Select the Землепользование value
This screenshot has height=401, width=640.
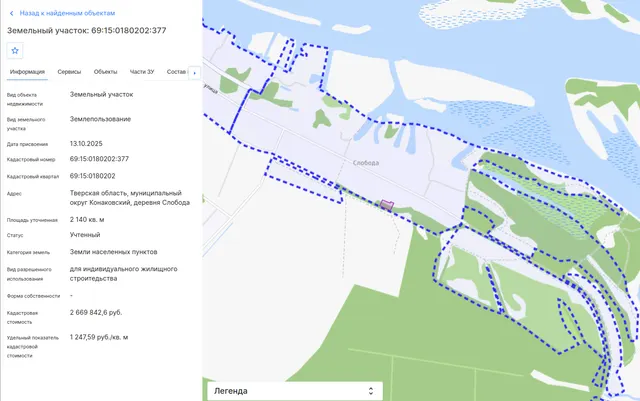click(x=100, y=119)
